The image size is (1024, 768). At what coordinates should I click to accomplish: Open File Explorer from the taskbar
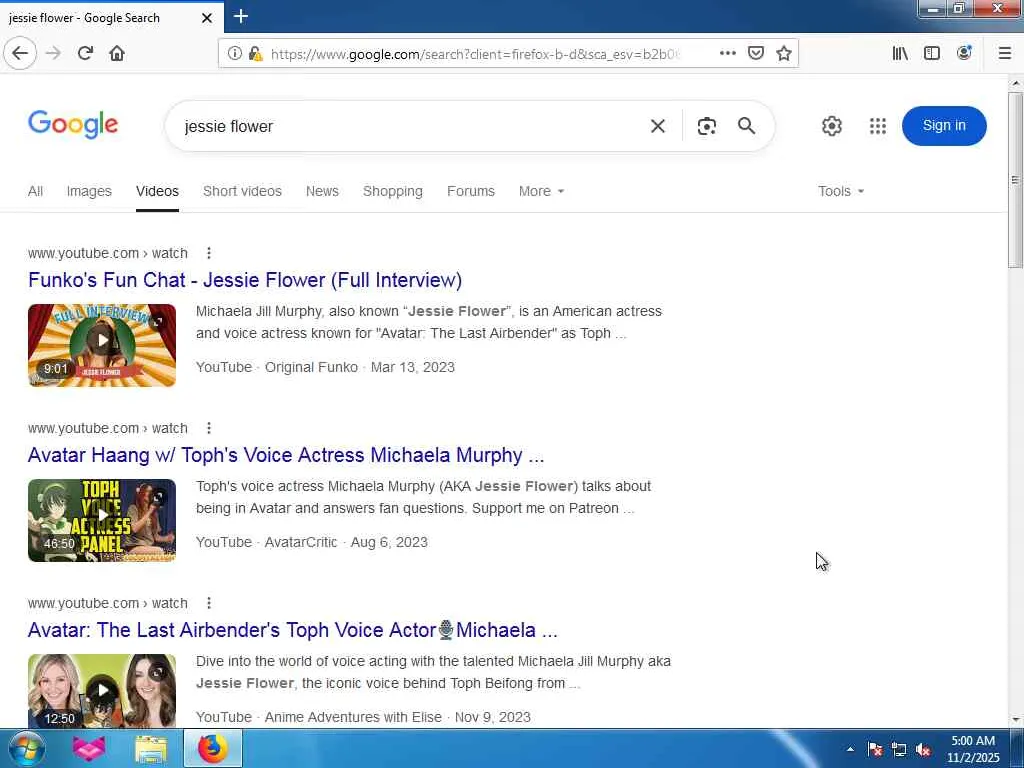tap(151, 749)
